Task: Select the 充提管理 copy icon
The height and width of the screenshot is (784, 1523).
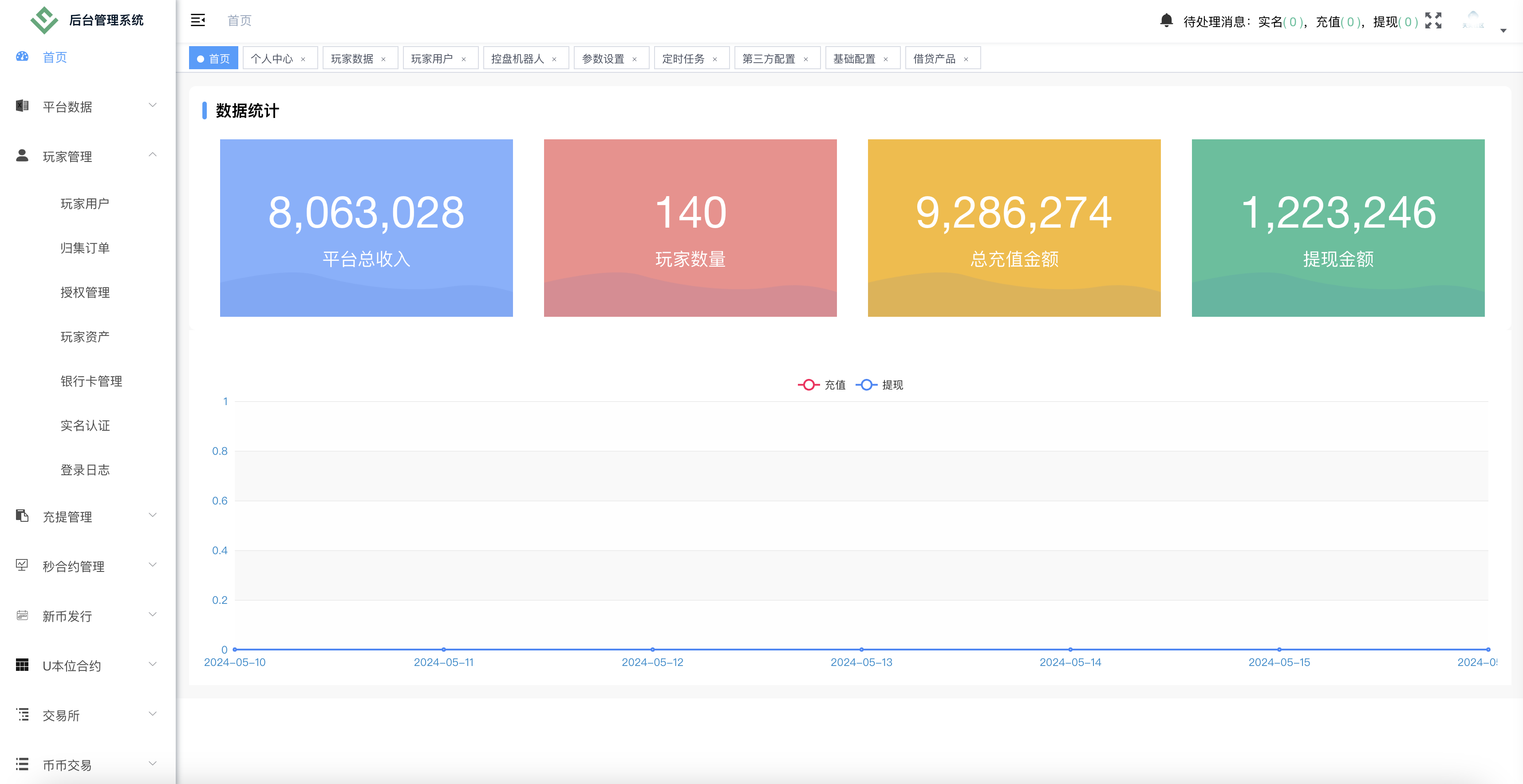Action: pyautogui.click(x=22, y=516)
